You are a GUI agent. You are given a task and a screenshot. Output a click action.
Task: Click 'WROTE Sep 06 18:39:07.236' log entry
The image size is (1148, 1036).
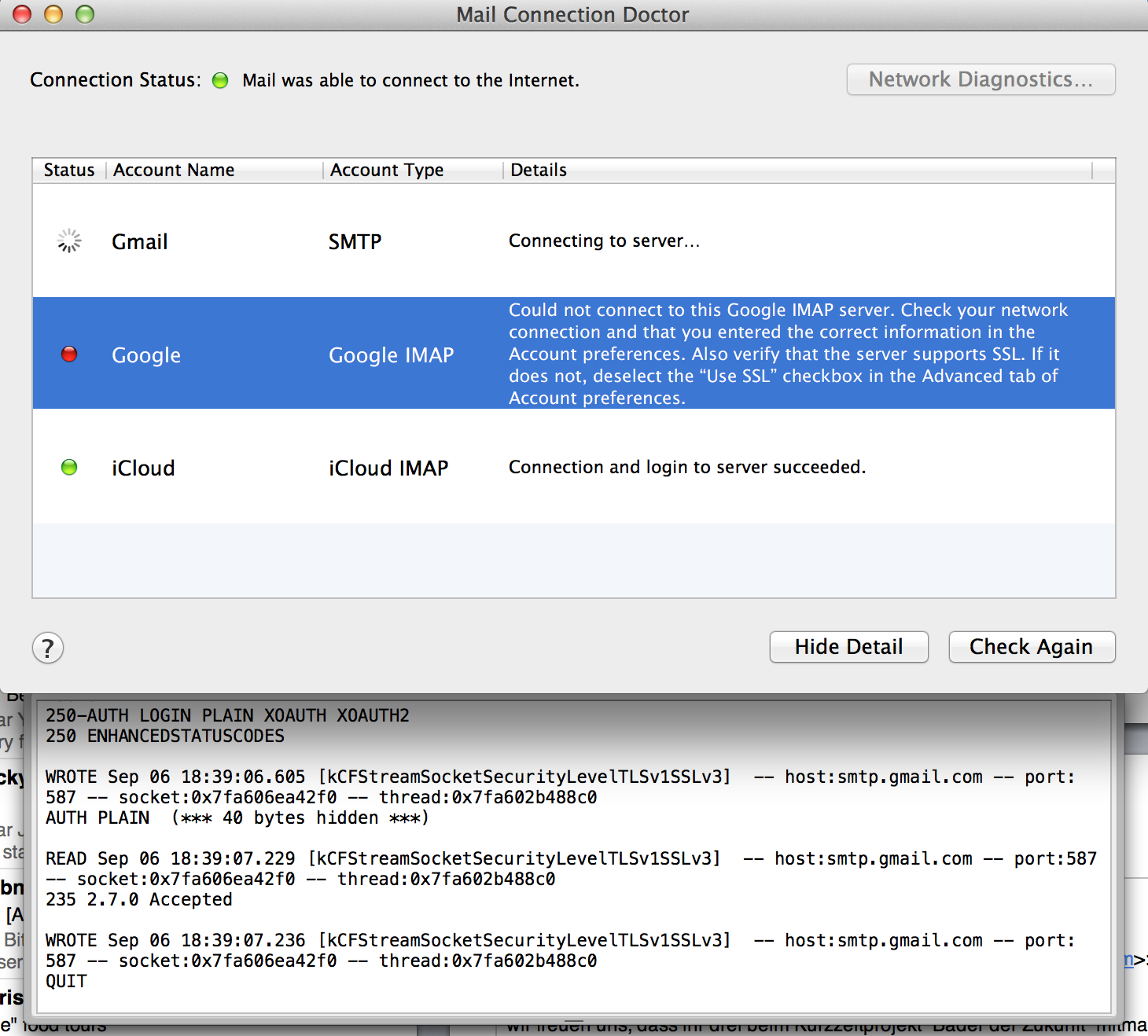(560, 950)
